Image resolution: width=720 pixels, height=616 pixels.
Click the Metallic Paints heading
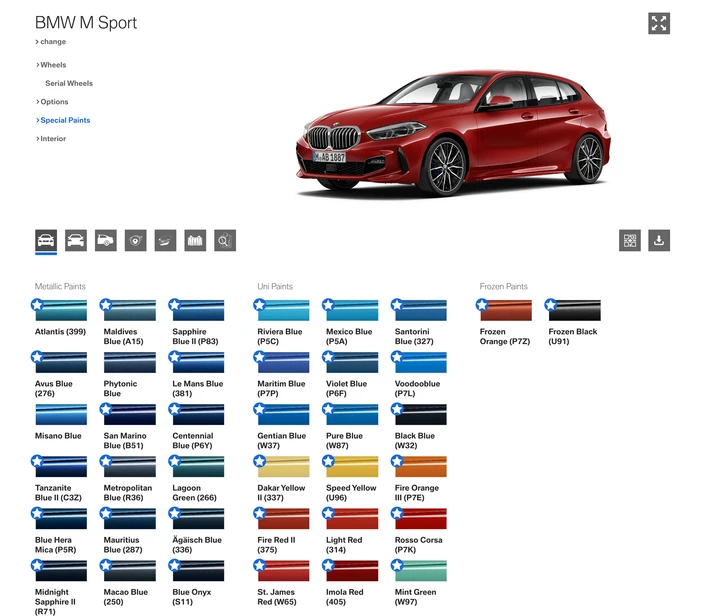click(60, 286)
